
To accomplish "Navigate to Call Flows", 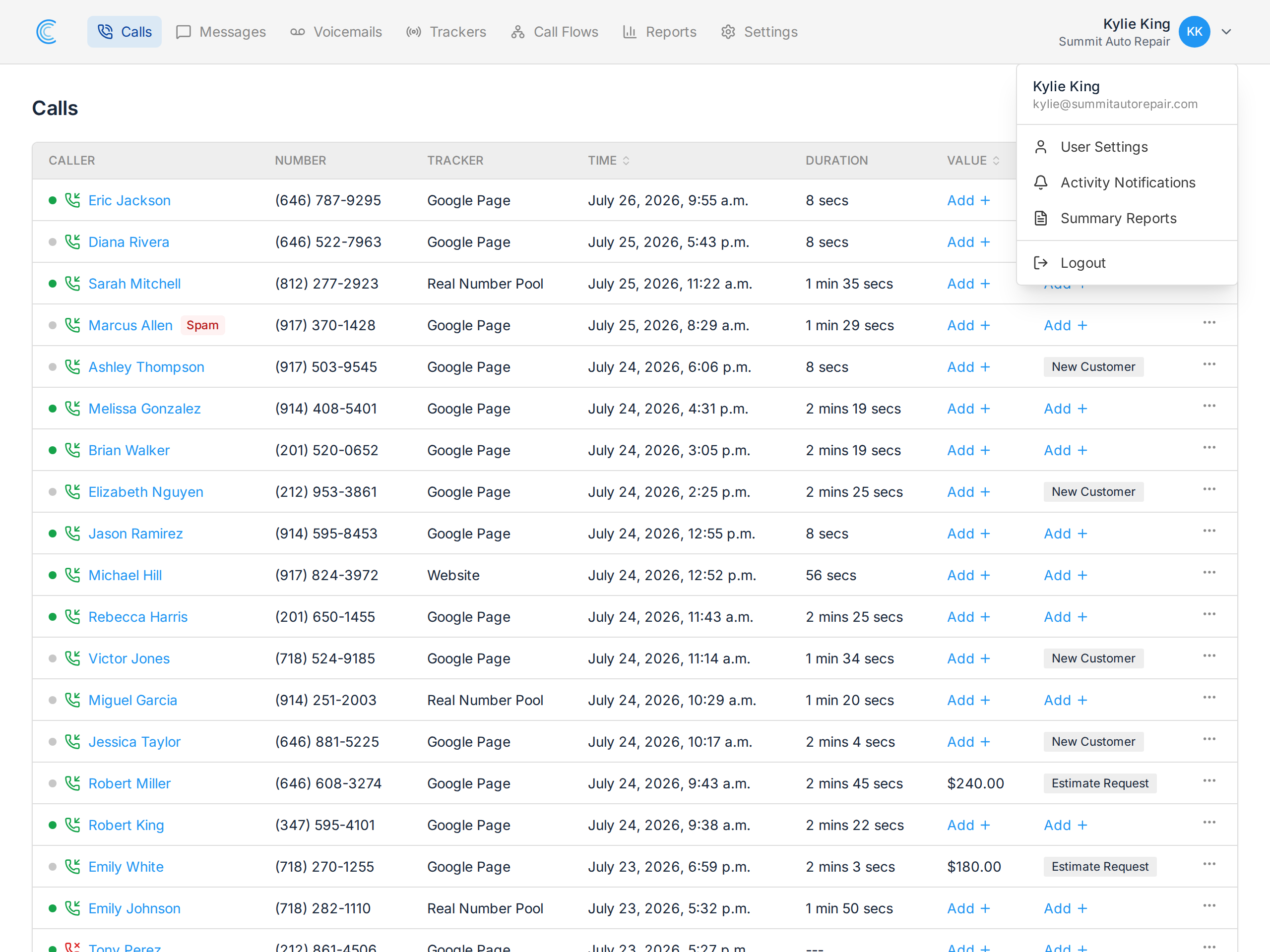I will 555,32.
